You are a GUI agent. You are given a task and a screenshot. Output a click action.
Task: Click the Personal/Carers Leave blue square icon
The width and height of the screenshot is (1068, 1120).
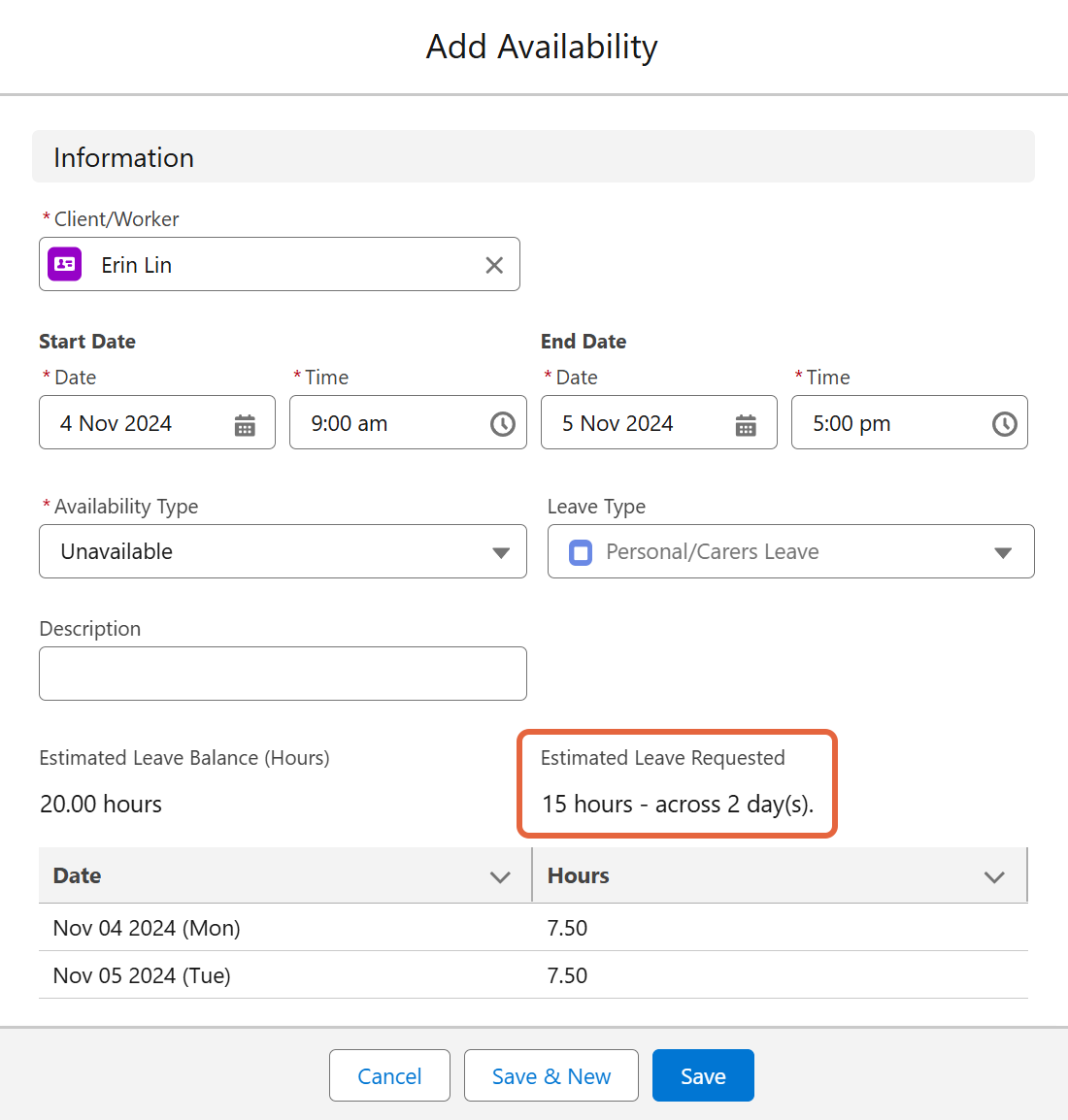pos(581,552)
